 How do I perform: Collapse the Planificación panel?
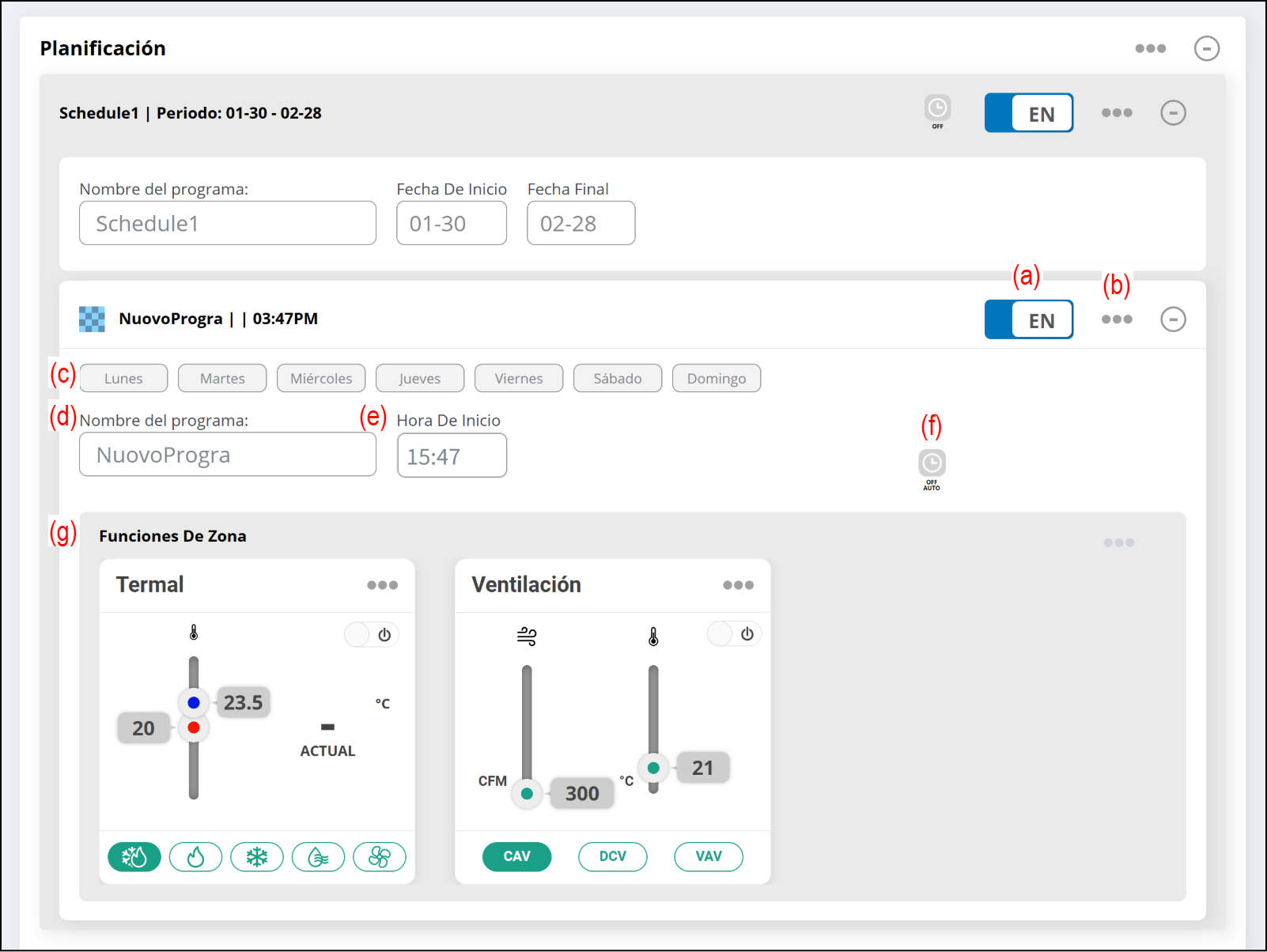pos(1206,48)
